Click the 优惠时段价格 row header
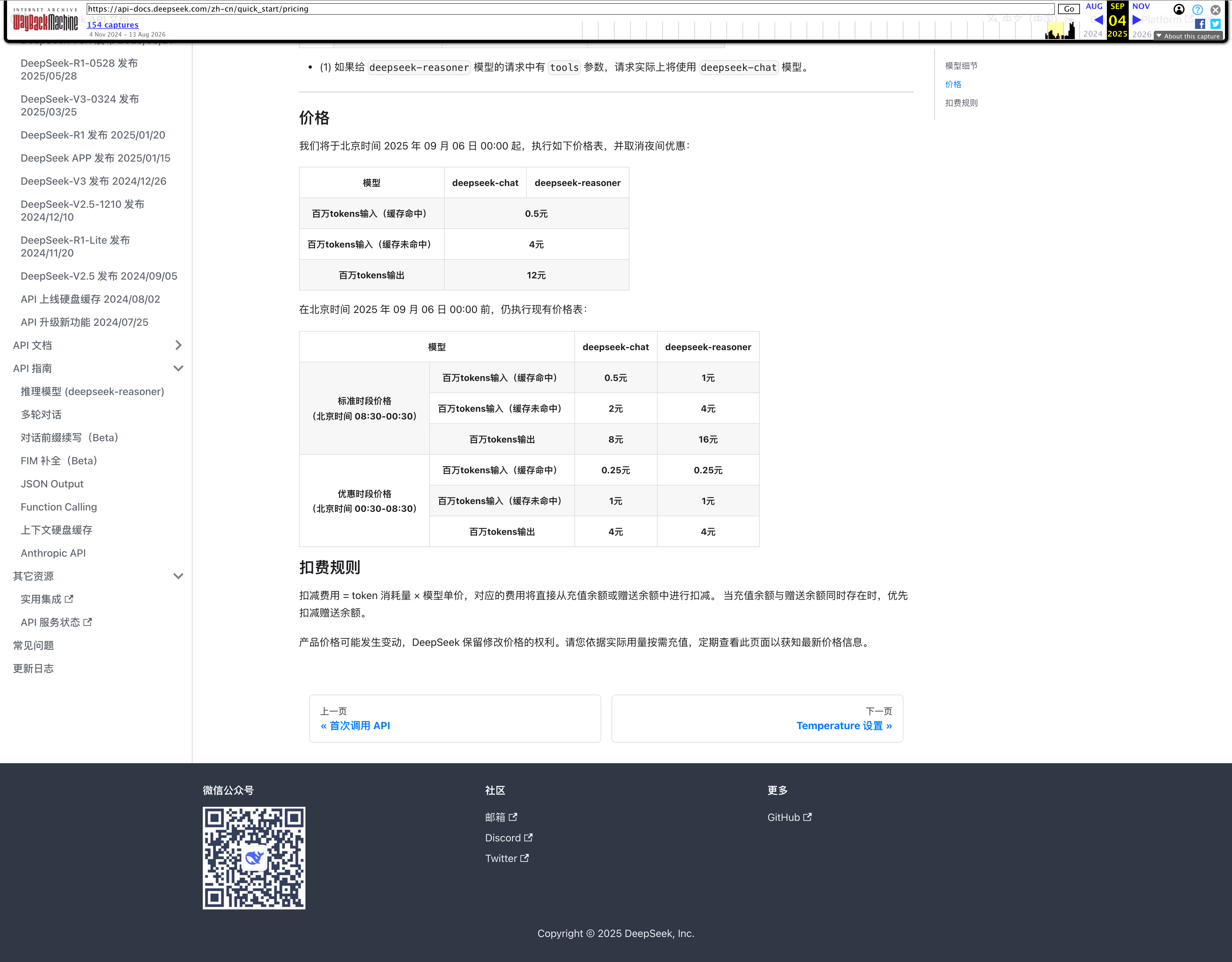 point(364,501)
